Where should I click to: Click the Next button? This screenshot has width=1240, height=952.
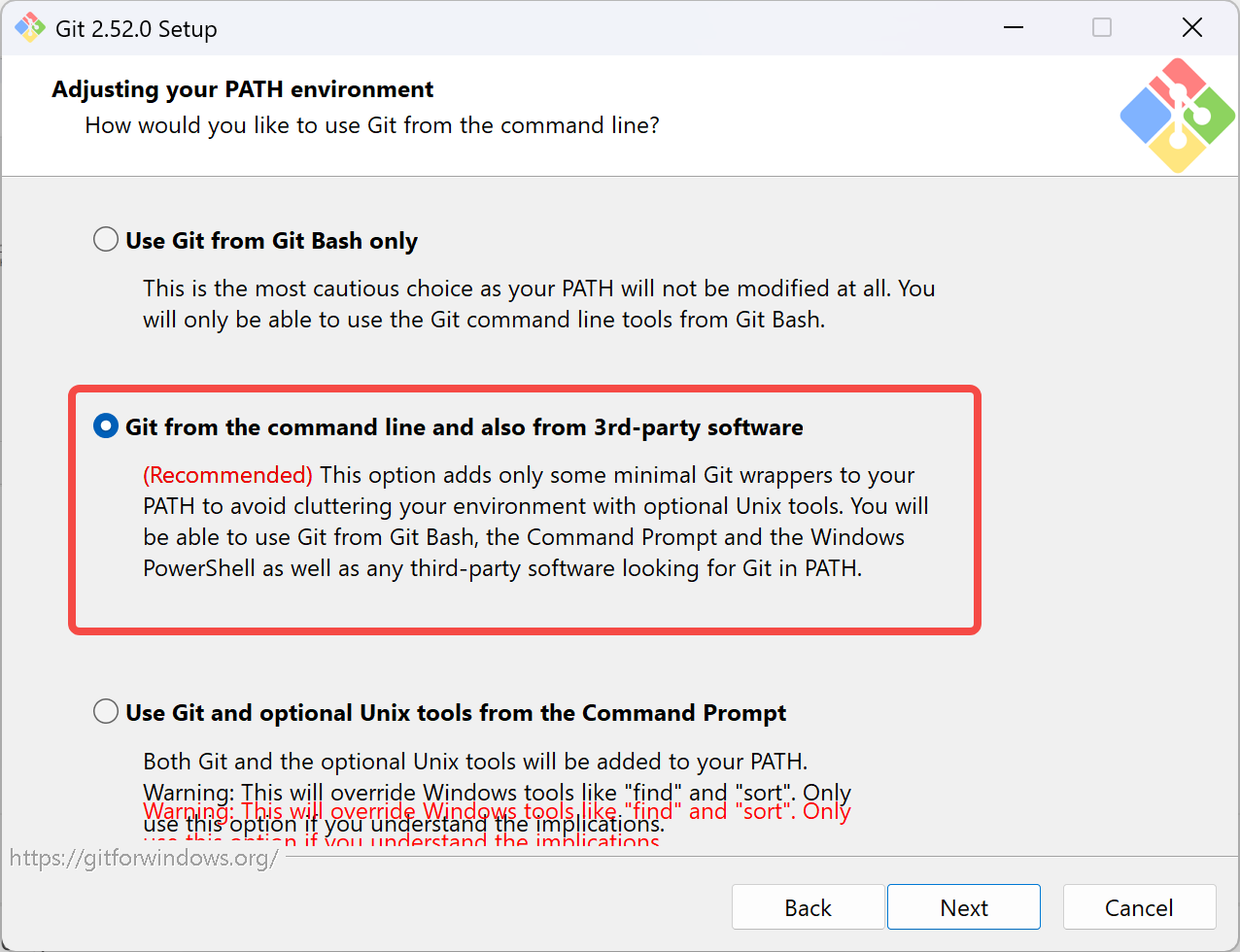(964, 907)
